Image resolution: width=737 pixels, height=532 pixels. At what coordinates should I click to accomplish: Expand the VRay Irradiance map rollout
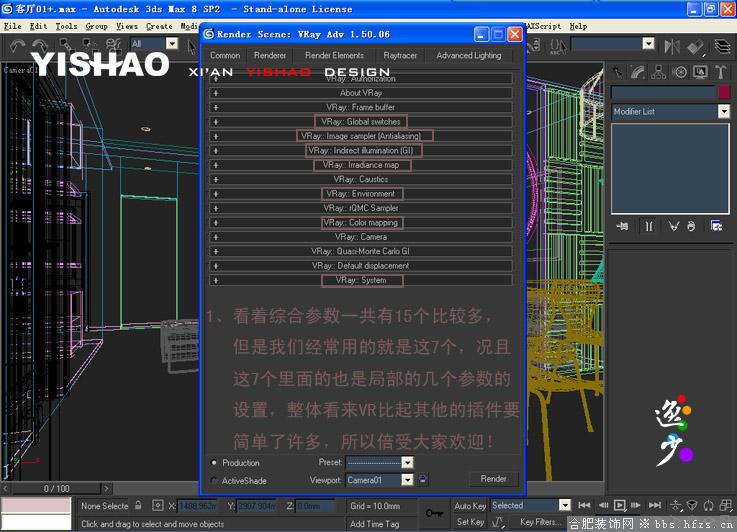(361, 165)
